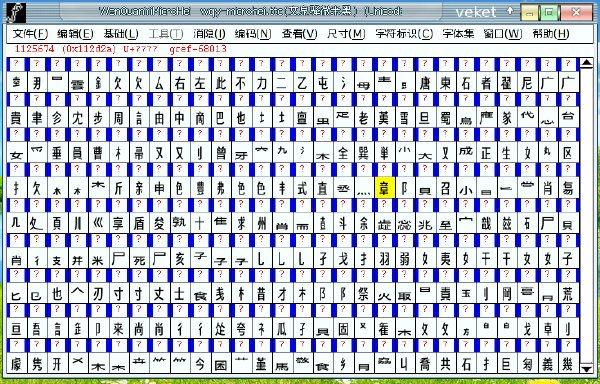Click the scrollbar down arrow
The image size is (600, 384).
point(586,368)
